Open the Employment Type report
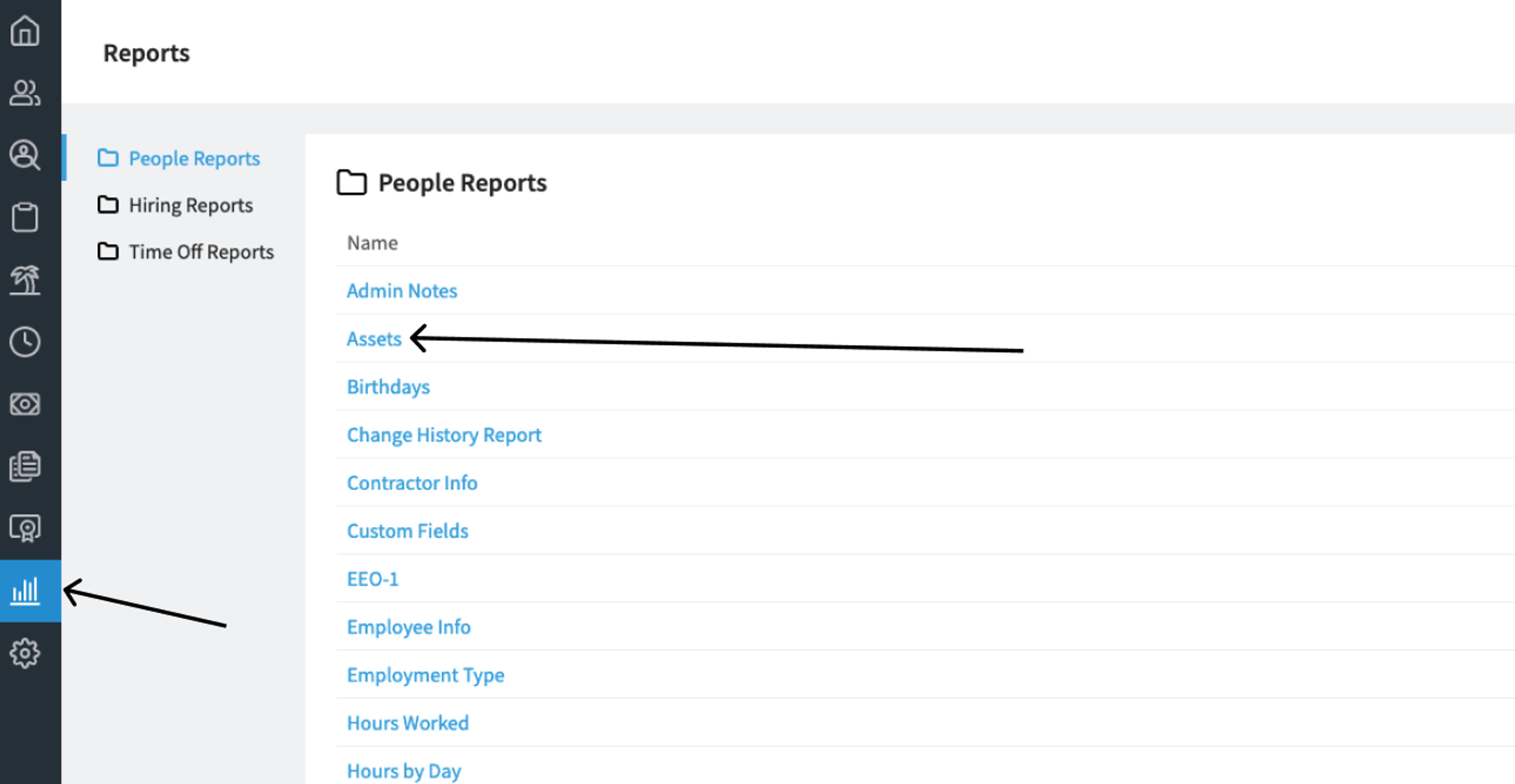This screenshot has width=1515, height=784. tap(426, 676)
